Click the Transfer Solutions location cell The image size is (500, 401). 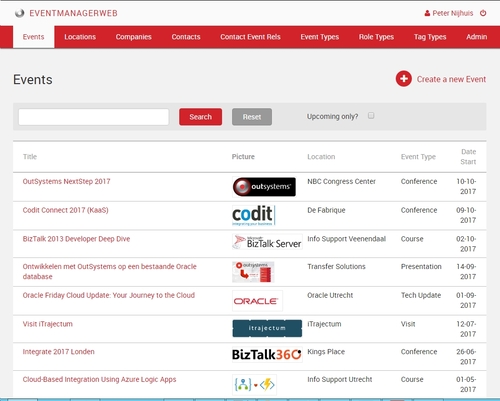pos(336,267)
